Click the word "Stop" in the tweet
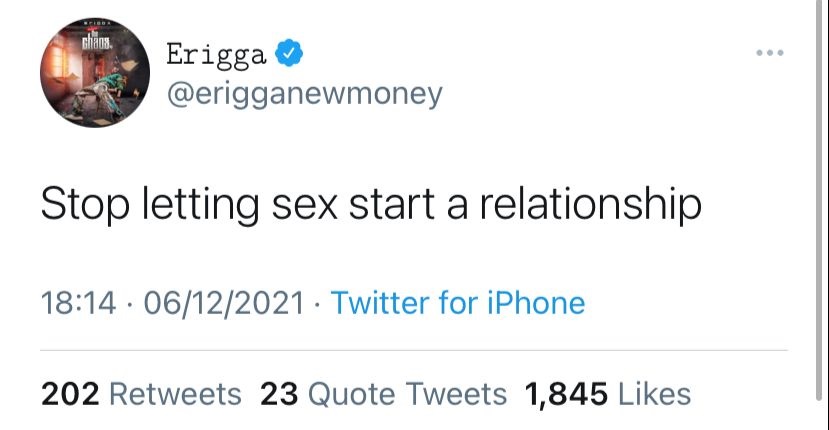 [x=78, y=206]
